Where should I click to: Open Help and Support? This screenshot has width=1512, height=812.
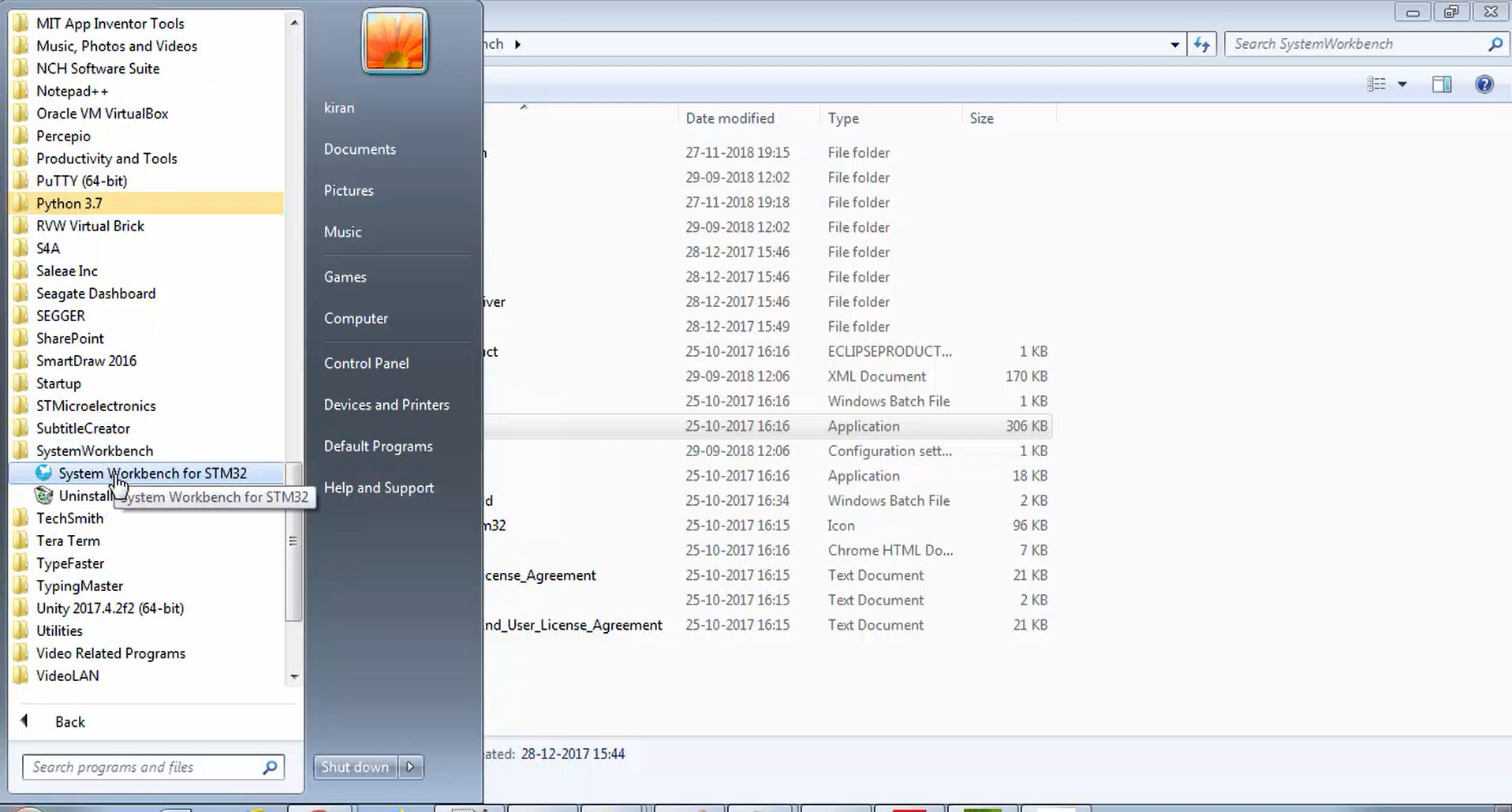(379, 488)
